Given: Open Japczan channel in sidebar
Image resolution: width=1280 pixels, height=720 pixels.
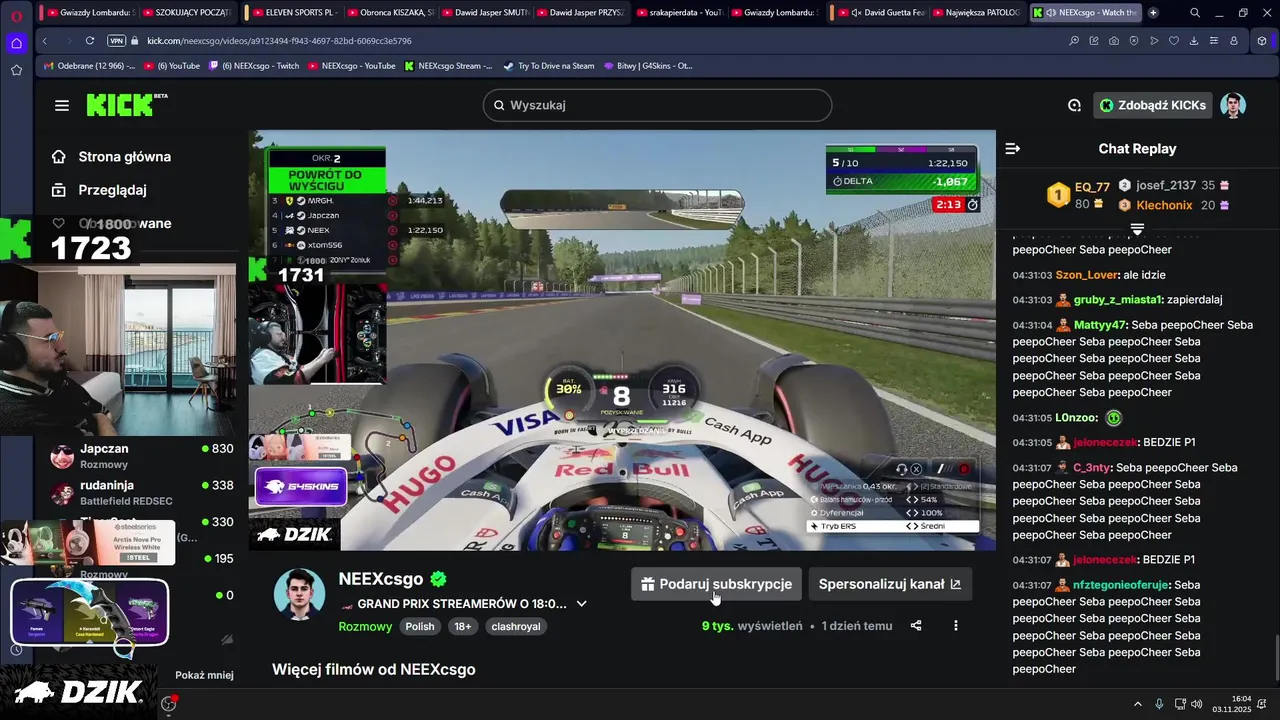Looking at the screenshot, I should (x=141, y=456).
